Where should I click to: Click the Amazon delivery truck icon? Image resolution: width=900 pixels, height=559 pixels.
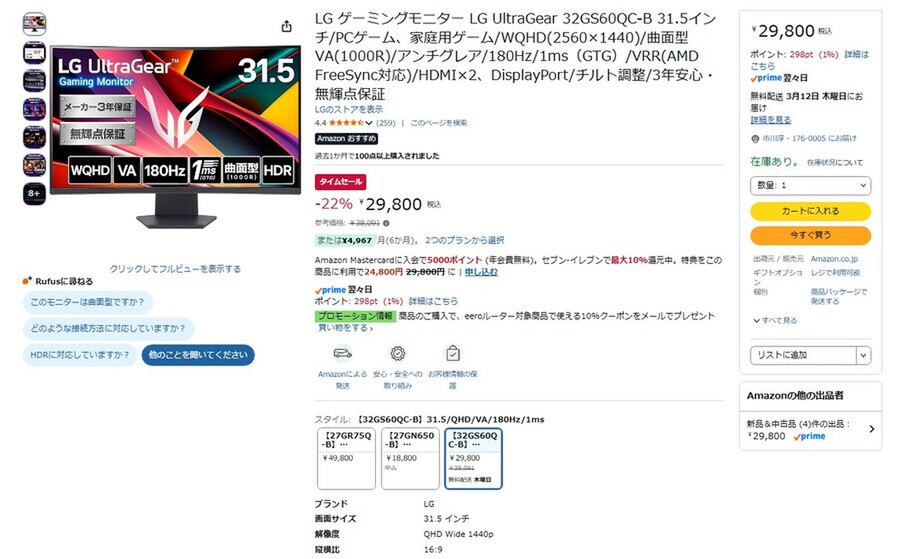(x=342, y=353)
